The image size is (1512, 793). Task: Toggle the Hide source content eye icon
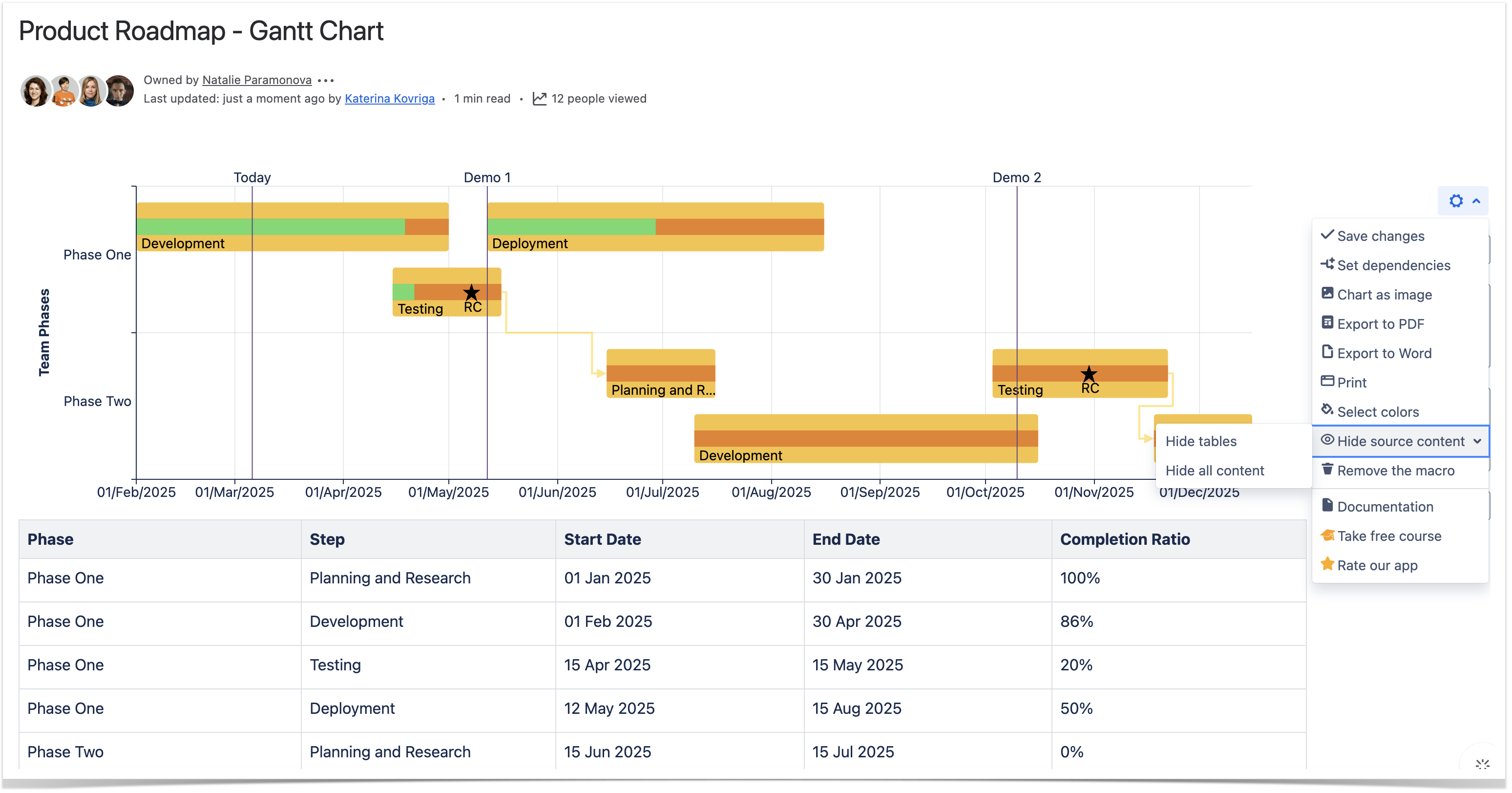[1327, 440]
